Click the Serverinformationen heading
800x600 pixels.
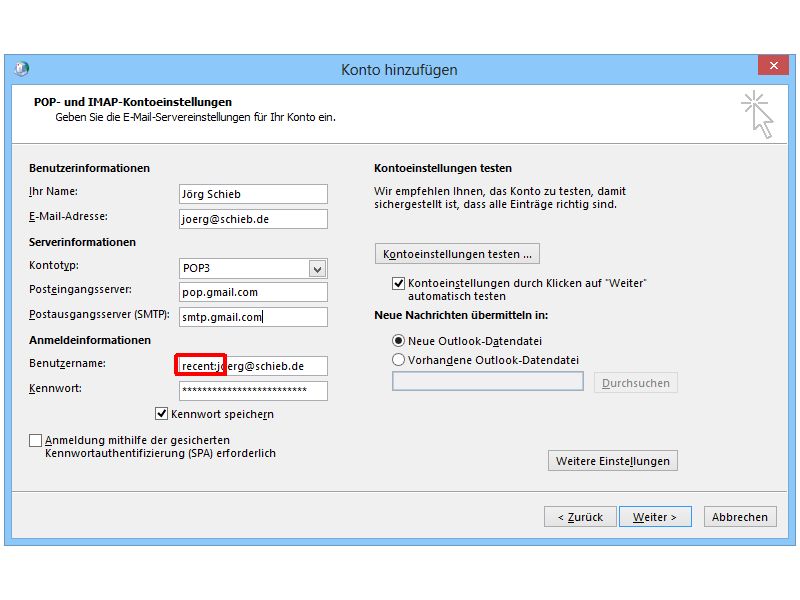[x=82, y=242]
